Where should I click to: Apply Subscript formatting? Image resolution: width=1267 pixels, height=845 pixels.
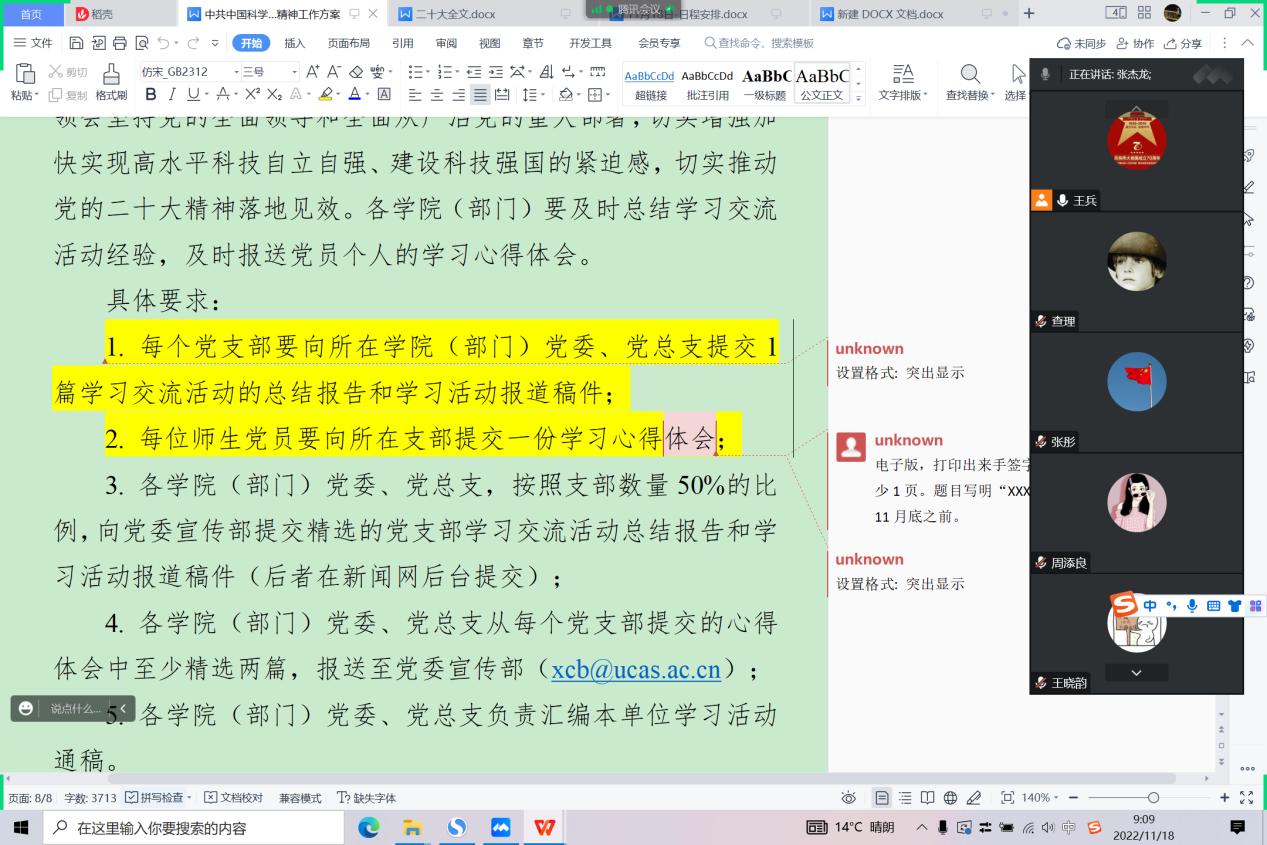tap(274, 94)
